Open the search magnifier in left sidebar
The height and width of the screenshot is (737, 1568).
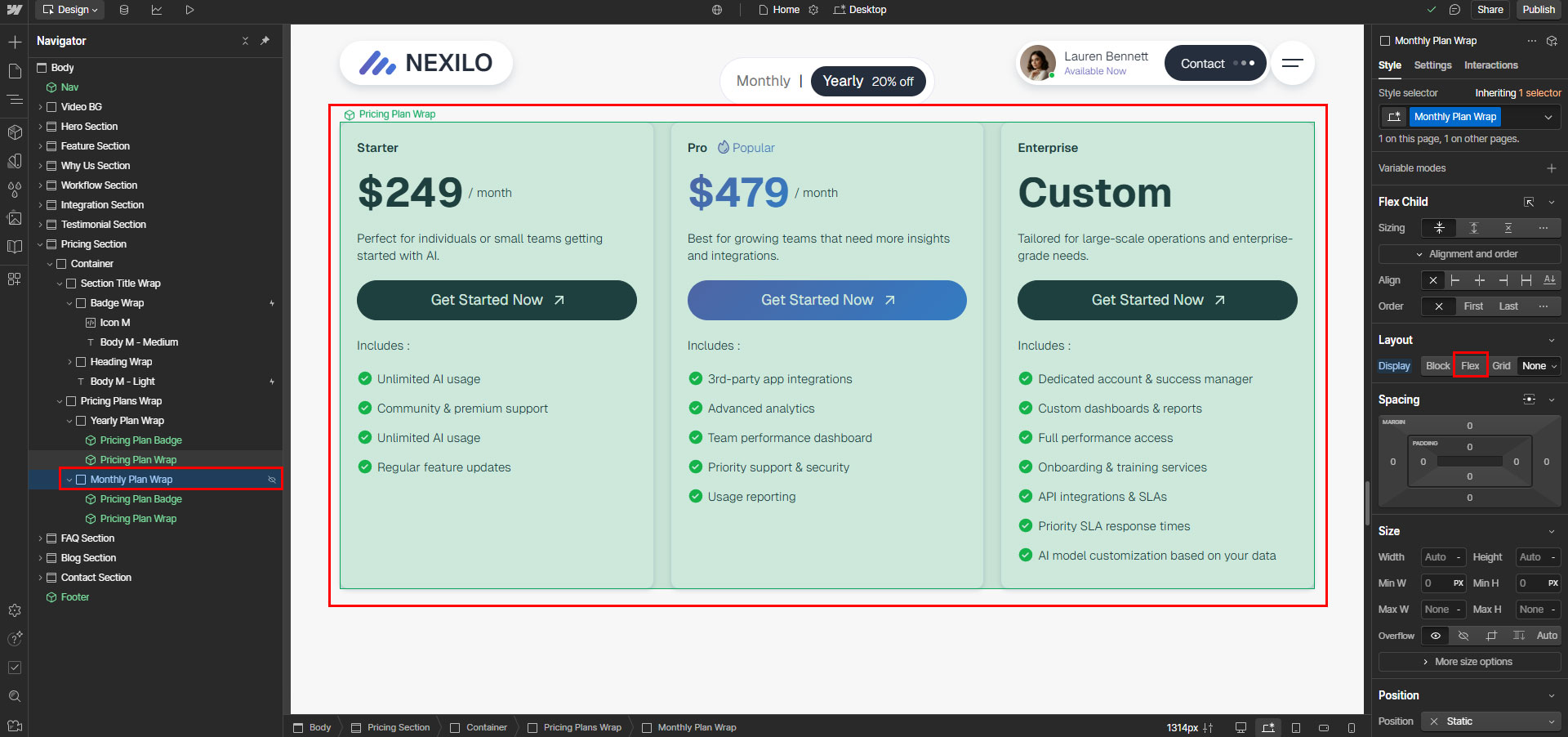pyautogui.click(x=15, y=696)
